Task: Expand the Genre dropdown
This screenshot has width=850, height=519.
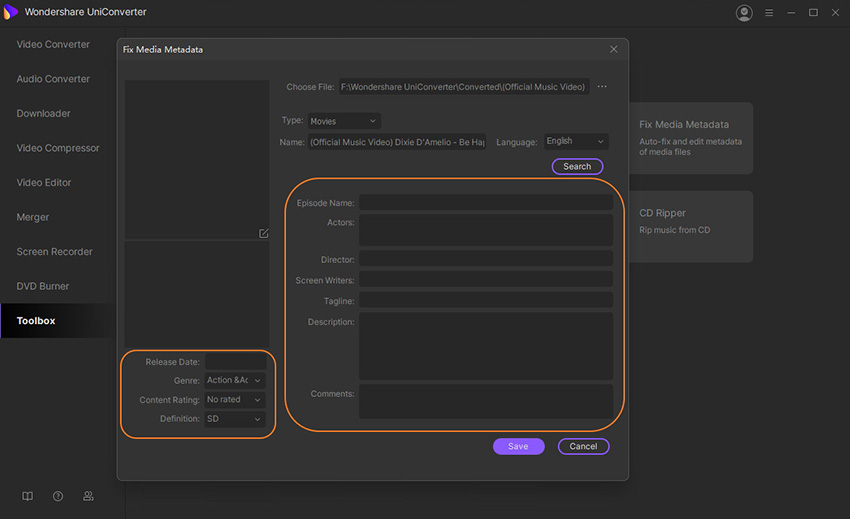Action: 235,381
